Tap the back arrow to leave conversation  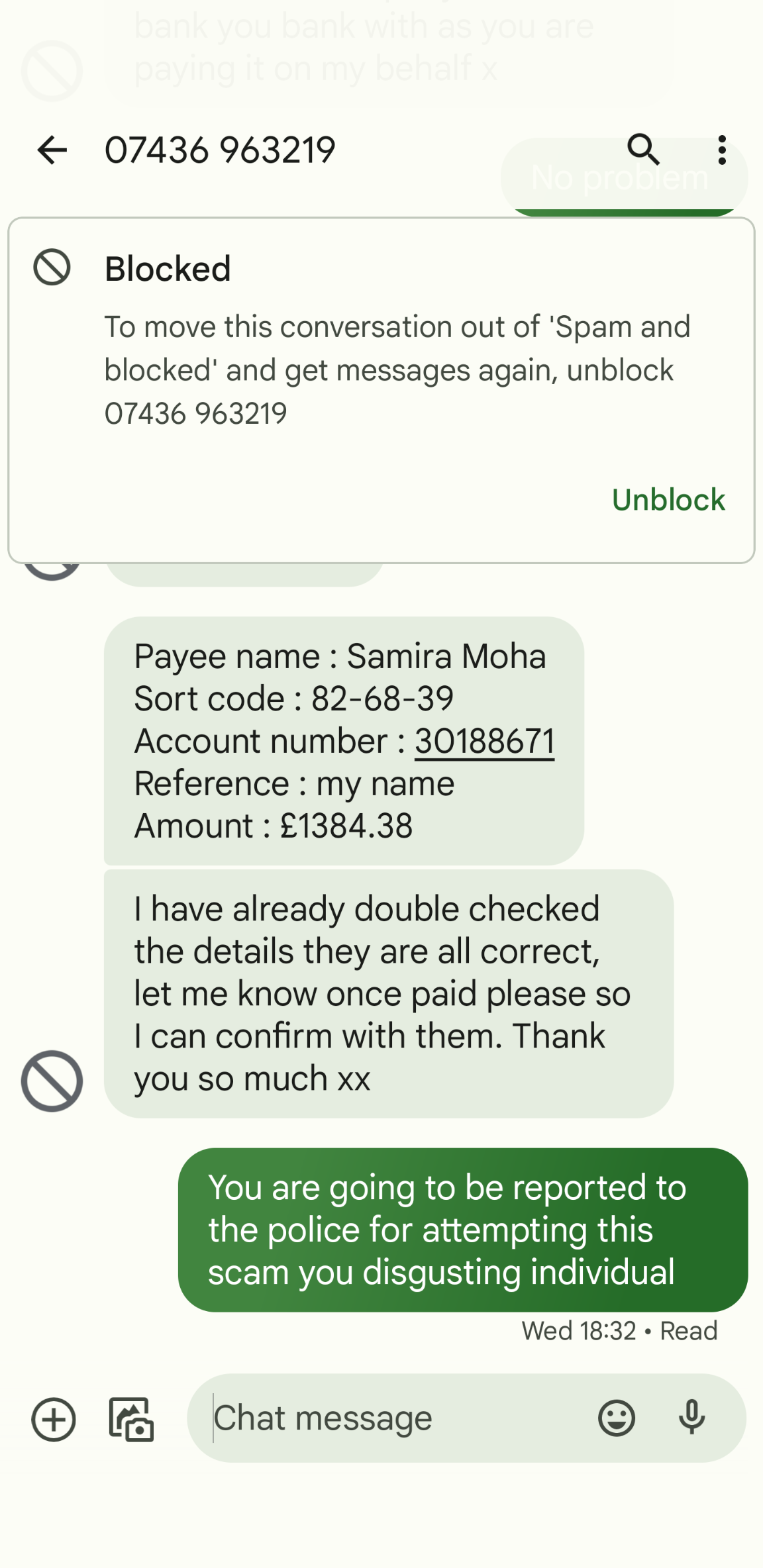pyautogui.click(x=52, y=150)
